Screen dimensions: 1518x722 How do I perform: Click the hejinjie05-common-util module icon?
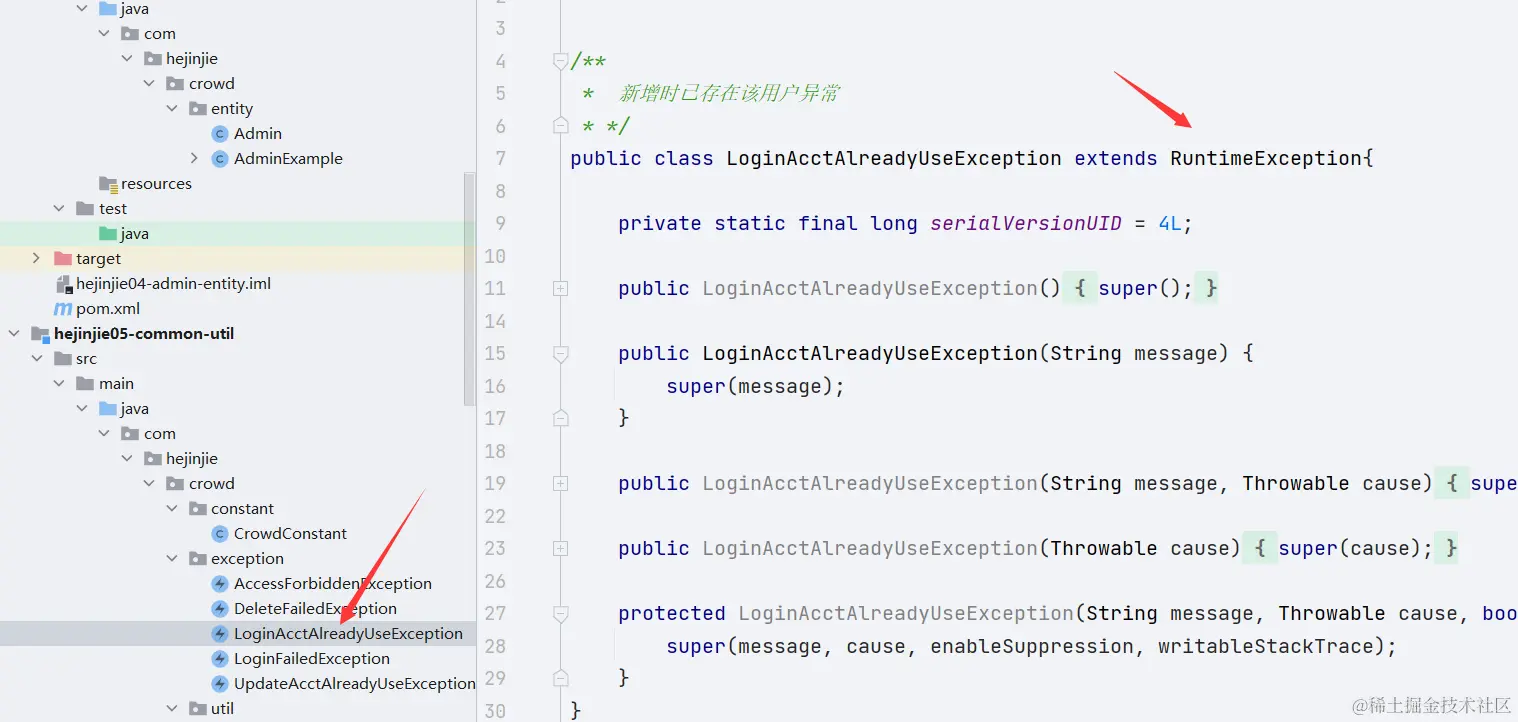click(x=40, y=334)
